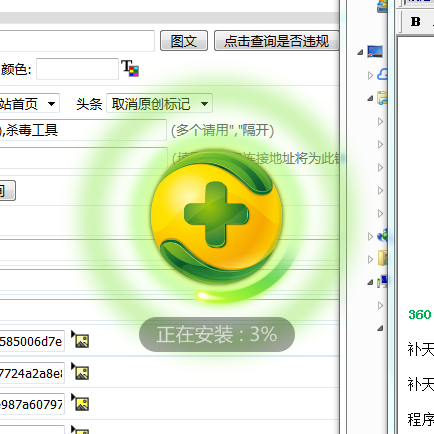Image resolution: width=434 pixels, height=434 pixels.
Task: Select the cloud drive icon in explorer tree
Action: click(x=382, y=74)
